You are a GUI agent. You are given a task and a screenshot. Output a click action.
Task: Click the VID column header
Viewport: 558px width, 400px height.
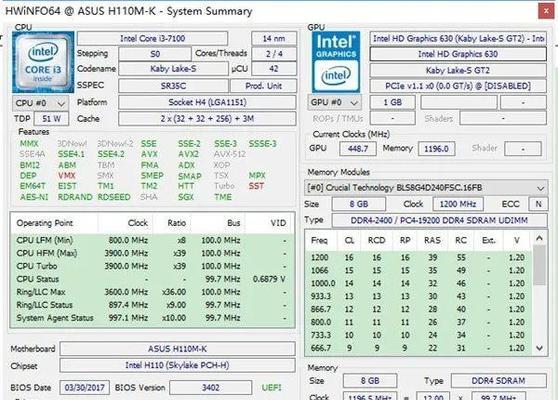coord(270,223)
